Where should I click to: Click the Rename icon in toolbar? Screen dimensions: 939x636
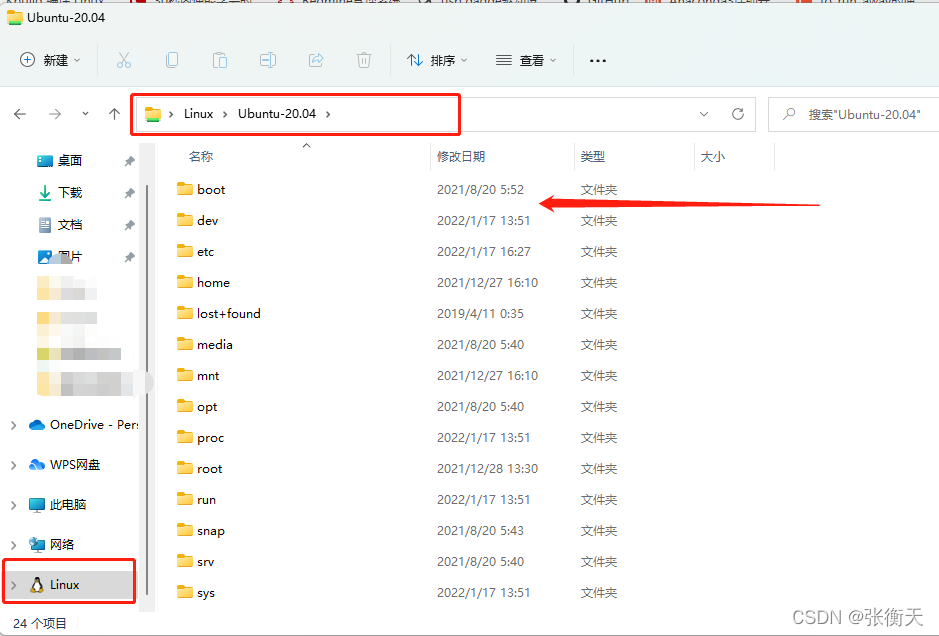tap(268, 60)
